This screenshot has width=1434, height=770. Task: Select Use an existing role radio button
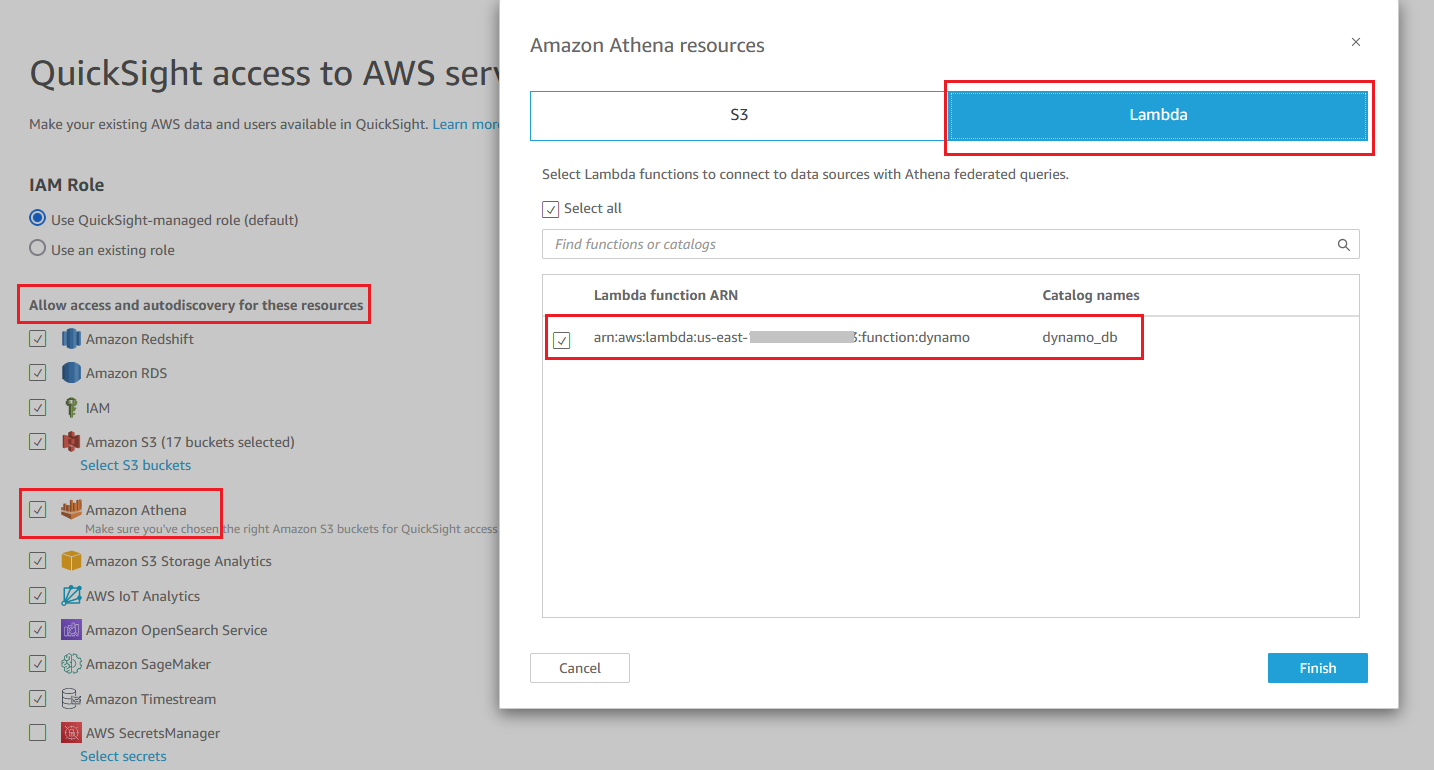coord(38,248)
